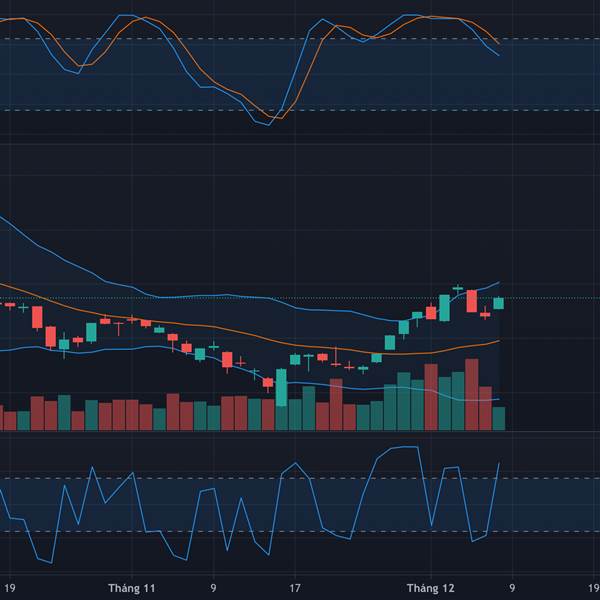Select the tallest red volume bar
This screenshot has width=600, height=600.
(x=472, y=395)
